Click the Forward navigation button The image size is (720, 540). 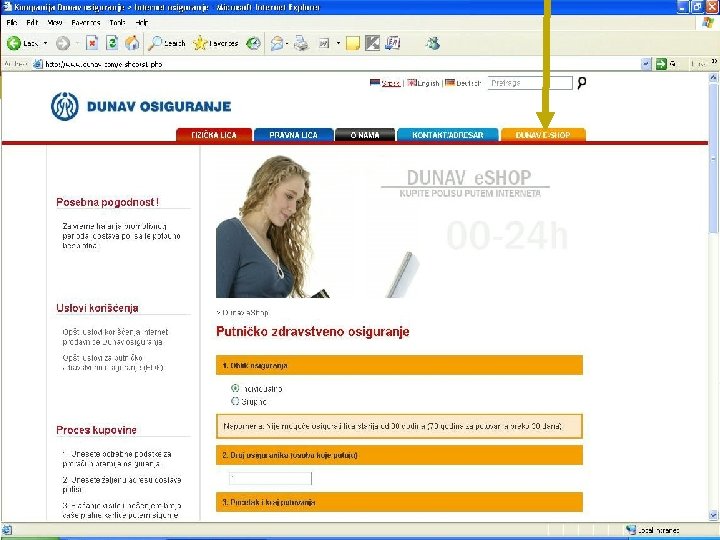click(x=63, y=43)
